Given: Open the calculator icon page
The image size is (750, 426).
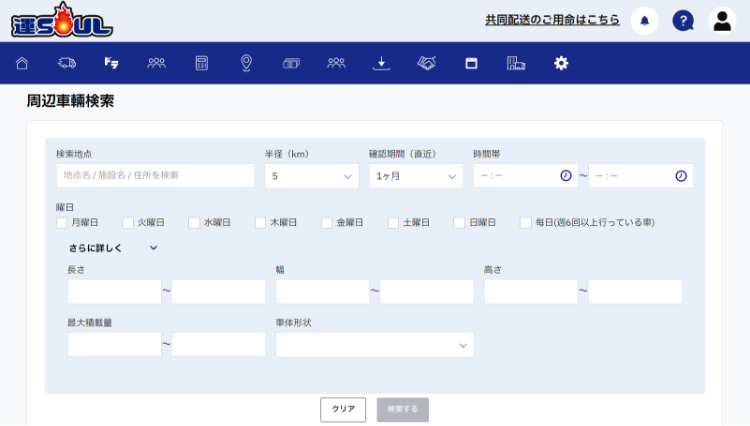Looking at the screenshot, I should pyautogui.click(x=201, y=63).
